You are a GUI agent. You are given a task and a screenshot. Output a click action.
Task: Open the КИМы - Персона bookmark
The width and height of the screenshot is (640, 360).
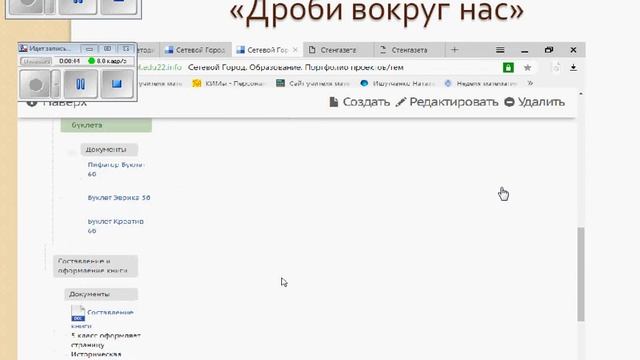click(229, 83)
